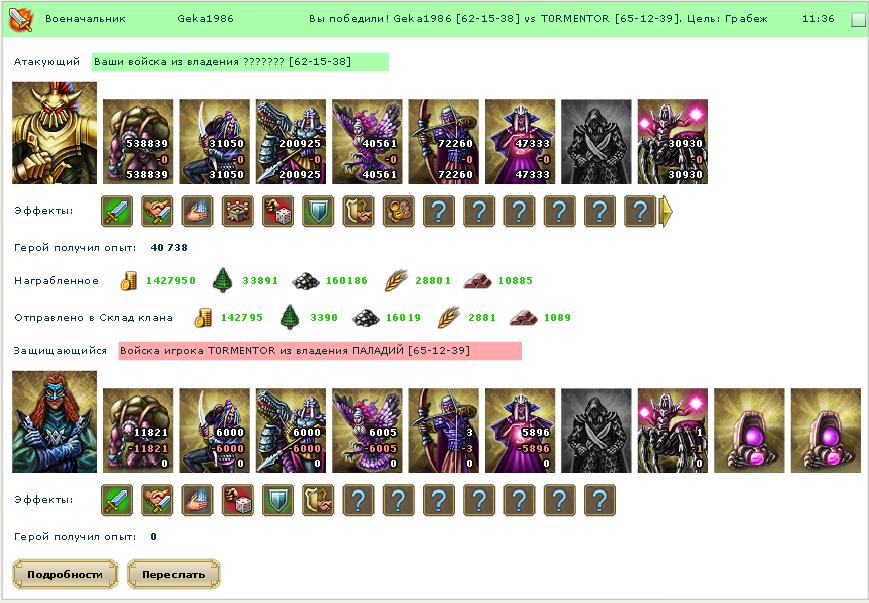Tick the checkbox in the report header

pos(858,19)
